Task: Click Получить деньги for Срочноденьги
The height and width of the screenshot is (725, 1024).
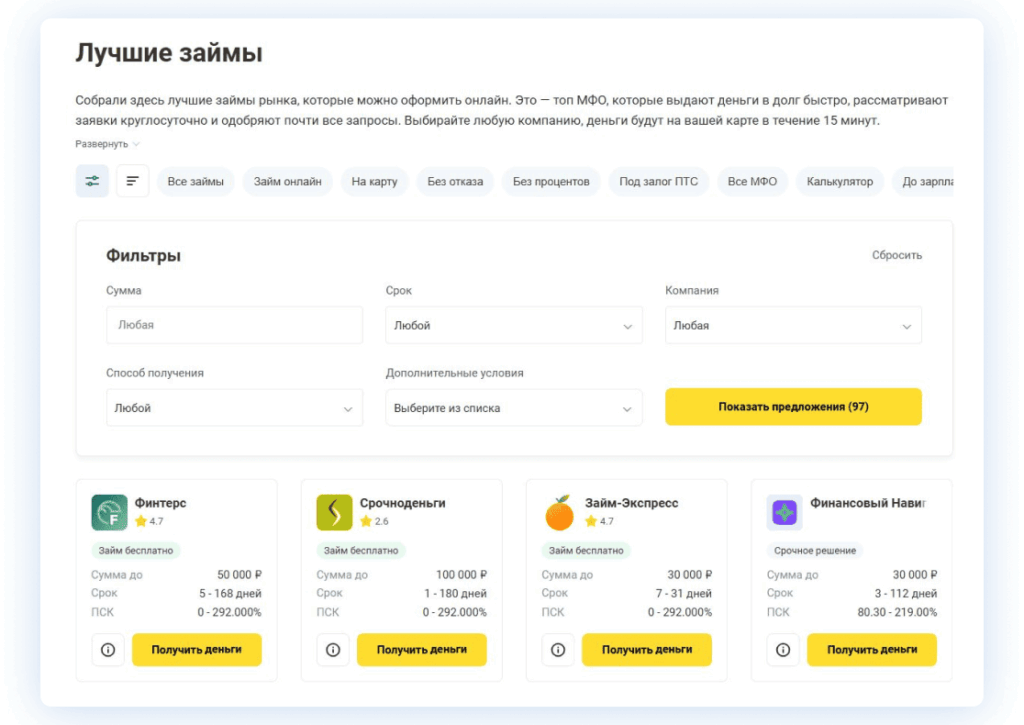Action: click(x=422, y=650)
